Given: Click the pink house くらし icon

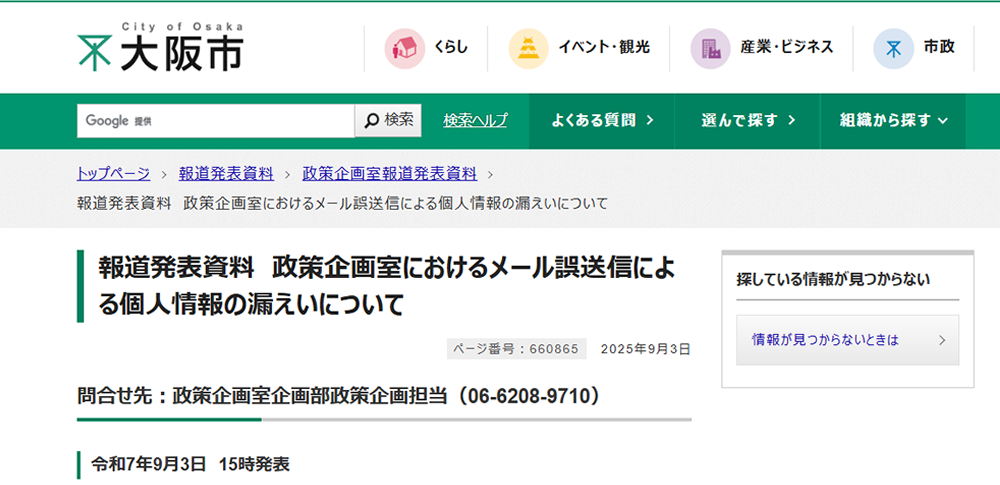Looking at the screenshot, I should coord(404,48).
